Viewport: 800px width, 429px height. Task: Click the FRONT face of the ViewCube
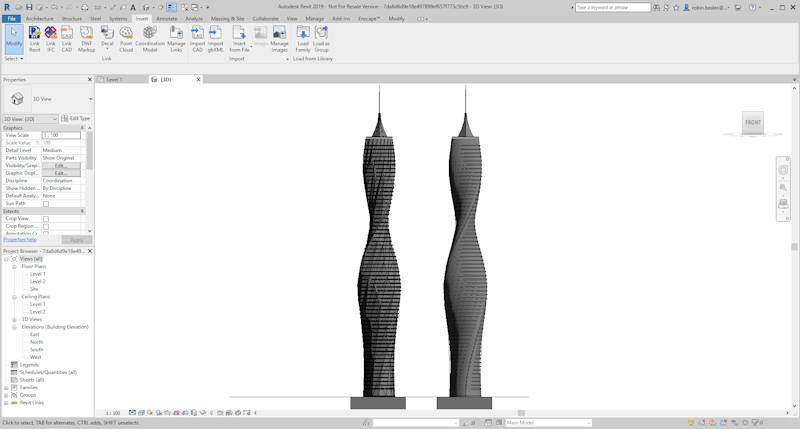point(753,122)
